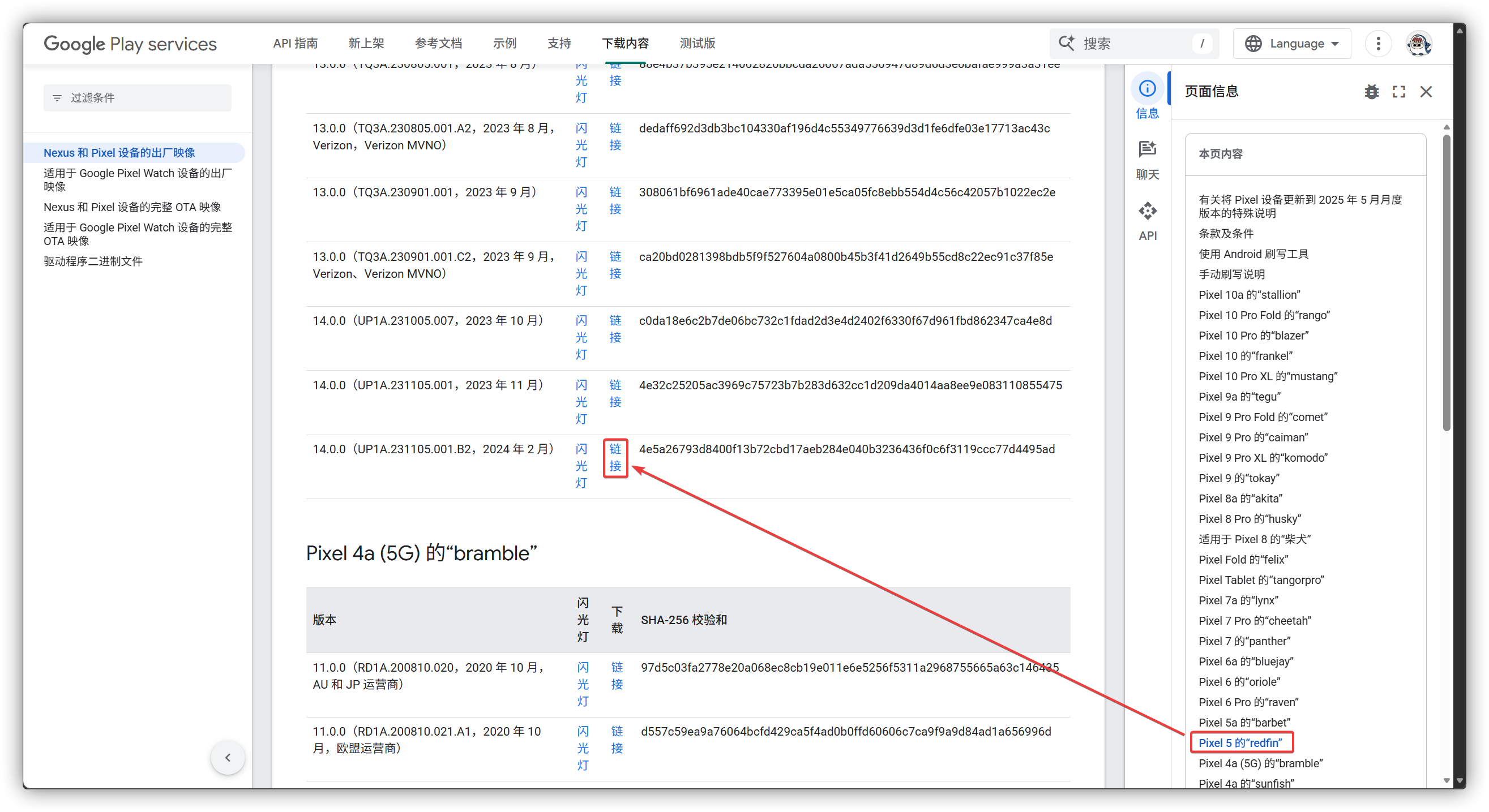Open 驱动程序二进制文件 in left navigation
The height and width of the screenshot is (812, 1489).
pos(93,261)
